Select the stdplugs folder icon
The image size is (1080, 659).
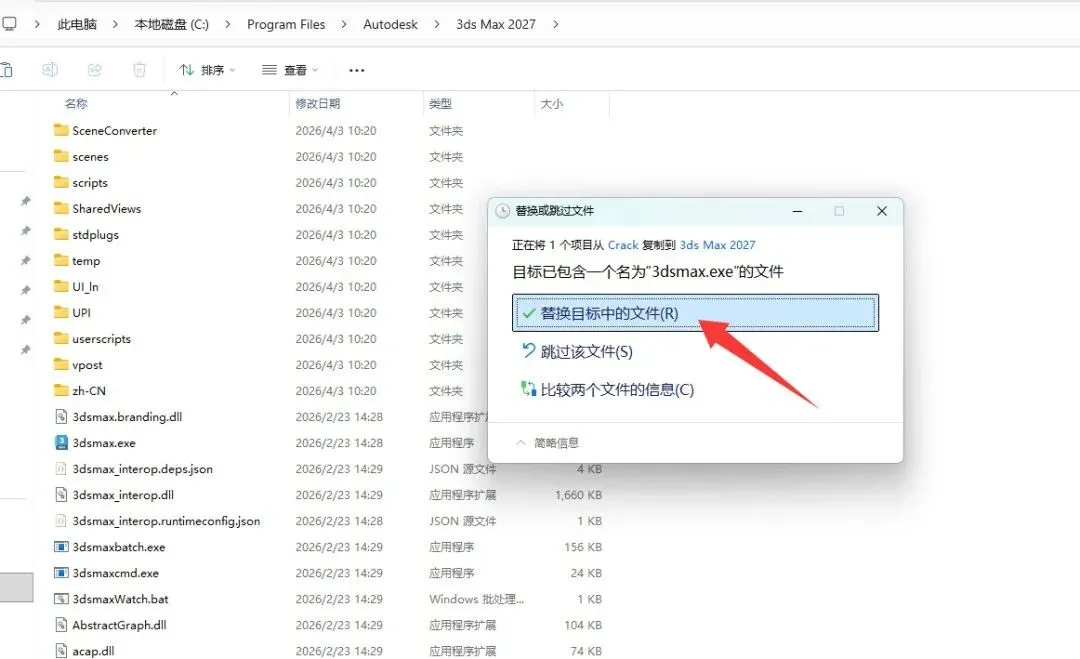61,234
